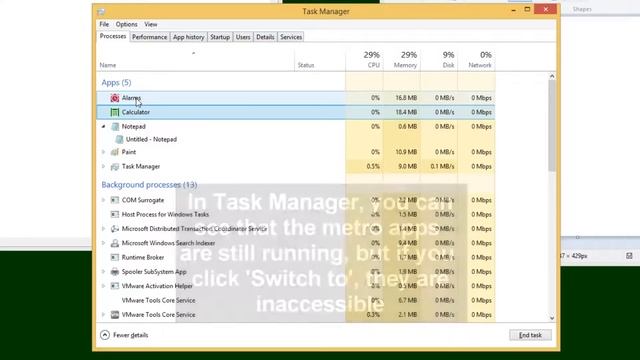
Task: Sort by the Status column header
Action: pos(320,60)
